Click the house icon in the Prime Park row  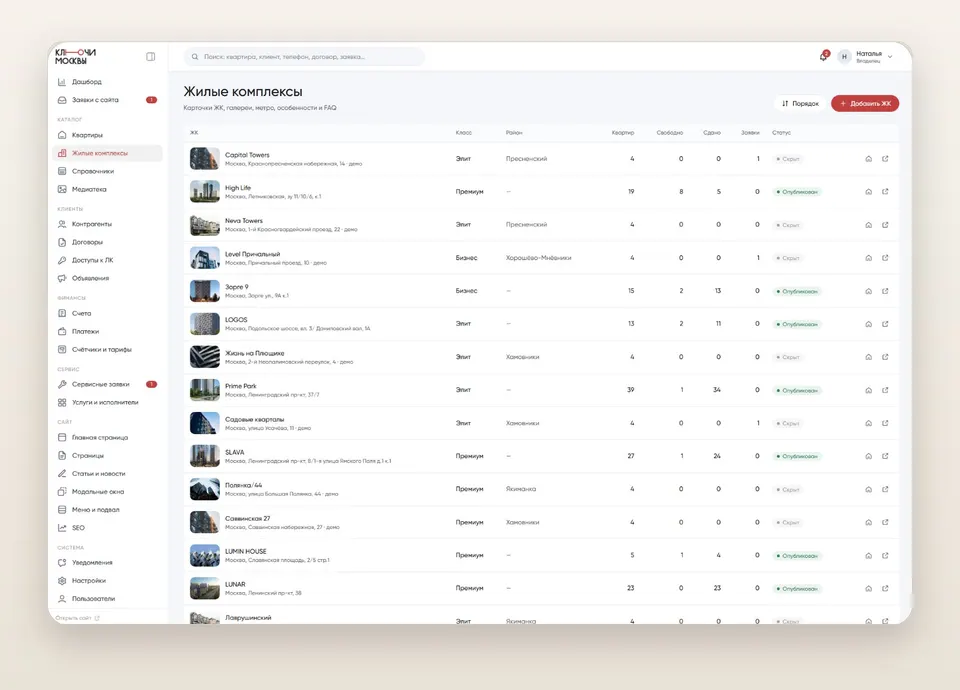coord(868,391)
